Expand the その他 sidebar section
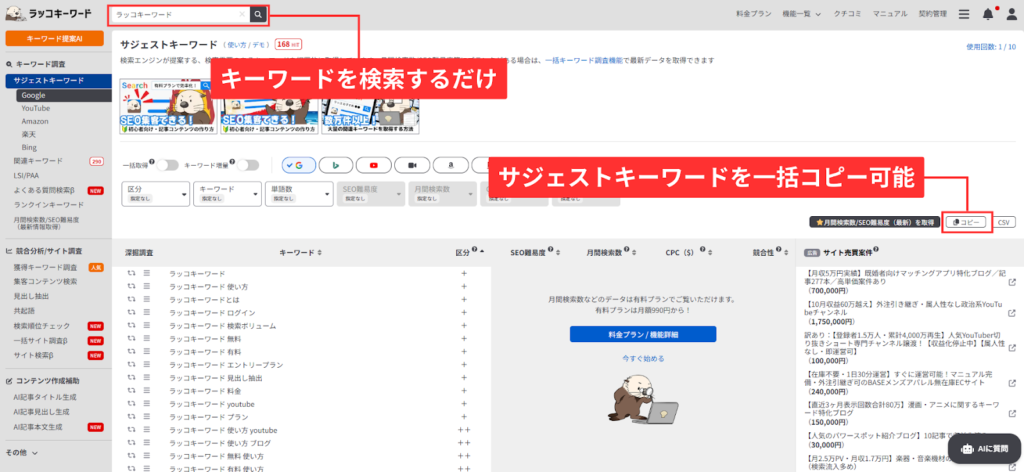This screenshot has height=472, width=1024. tap(22, 452)
